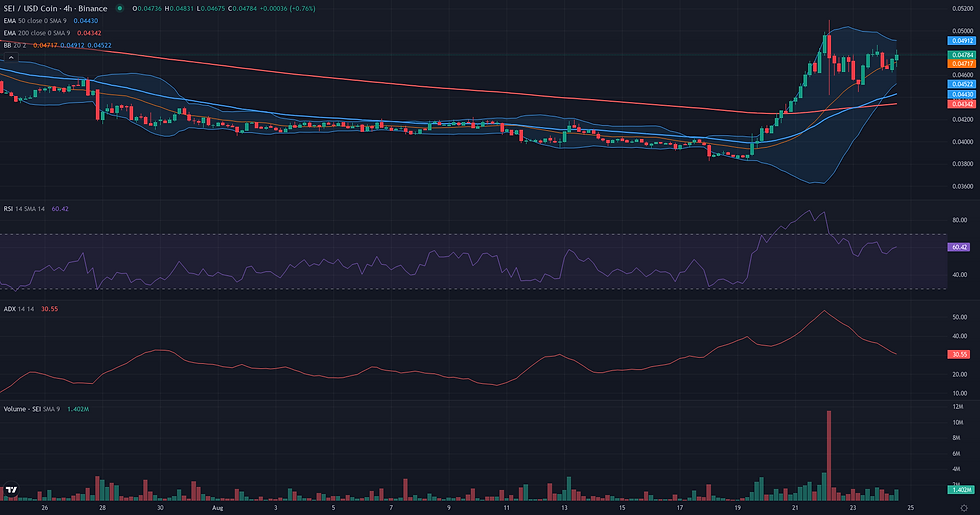Open chart settings gear at bottom right

(964, 508)
